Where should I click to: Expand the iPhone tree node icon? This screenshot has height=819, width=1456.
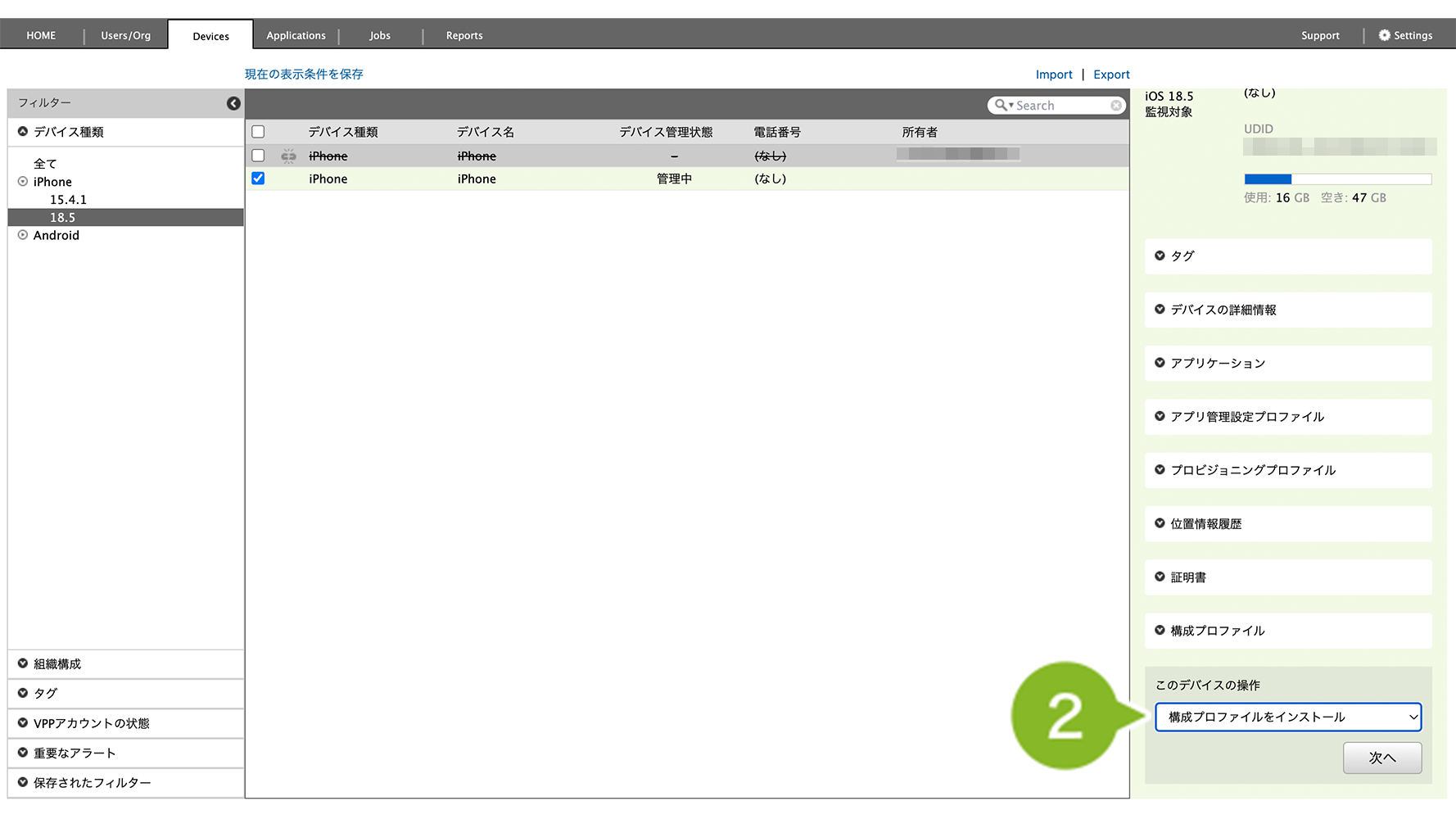[x=23, y=182]
